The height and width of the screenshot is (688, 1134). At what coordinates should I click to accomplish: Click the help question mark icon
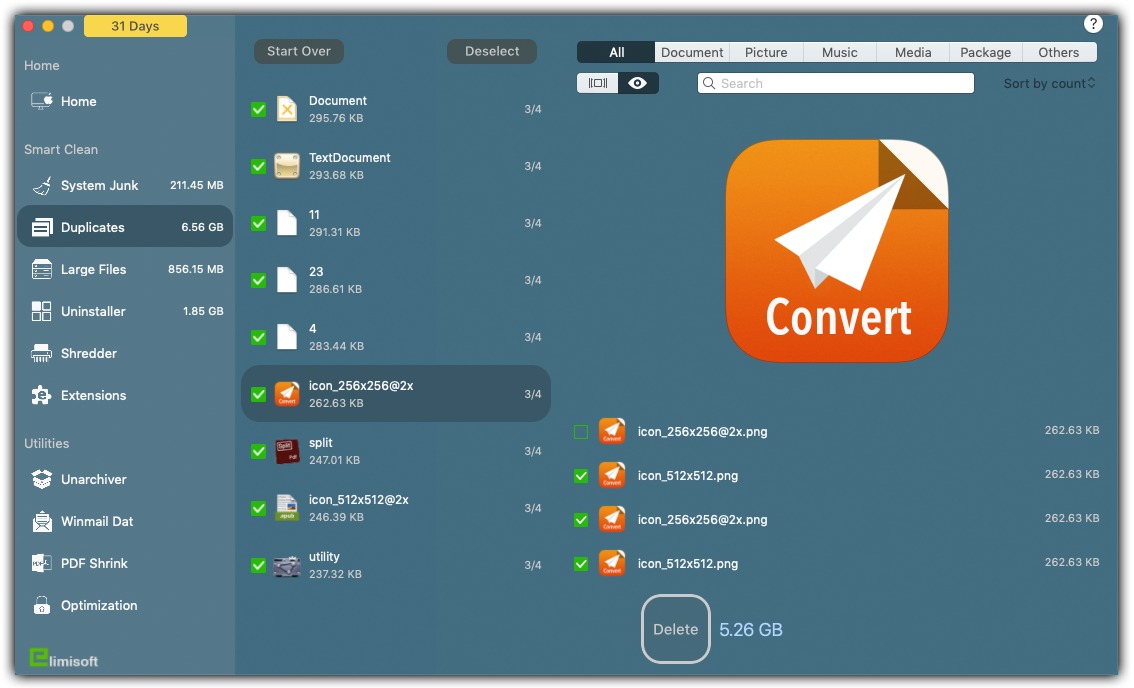[x=1093, y=24]
